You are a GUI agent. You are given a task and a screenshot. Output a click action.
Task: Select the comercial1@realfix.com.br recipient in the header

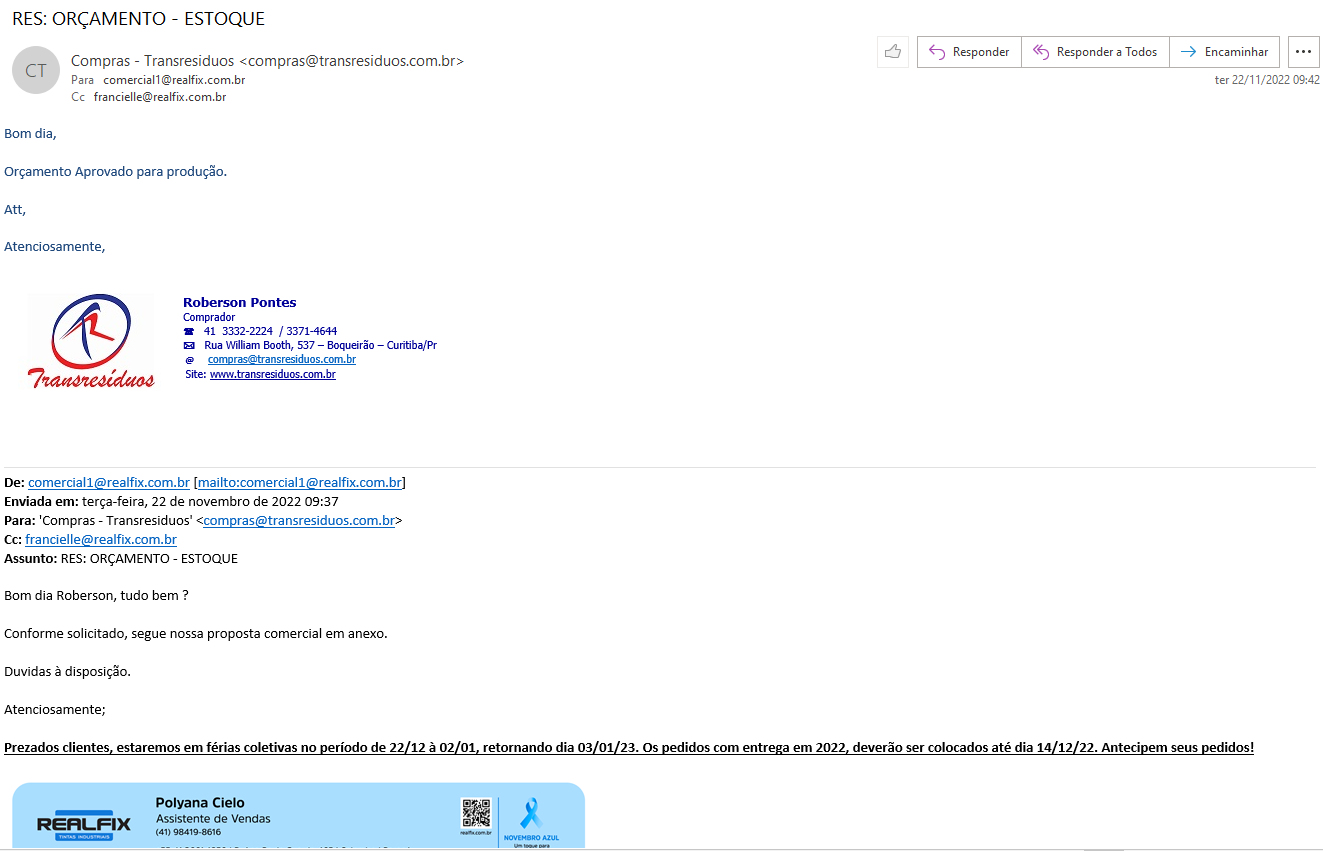(174, 80)
